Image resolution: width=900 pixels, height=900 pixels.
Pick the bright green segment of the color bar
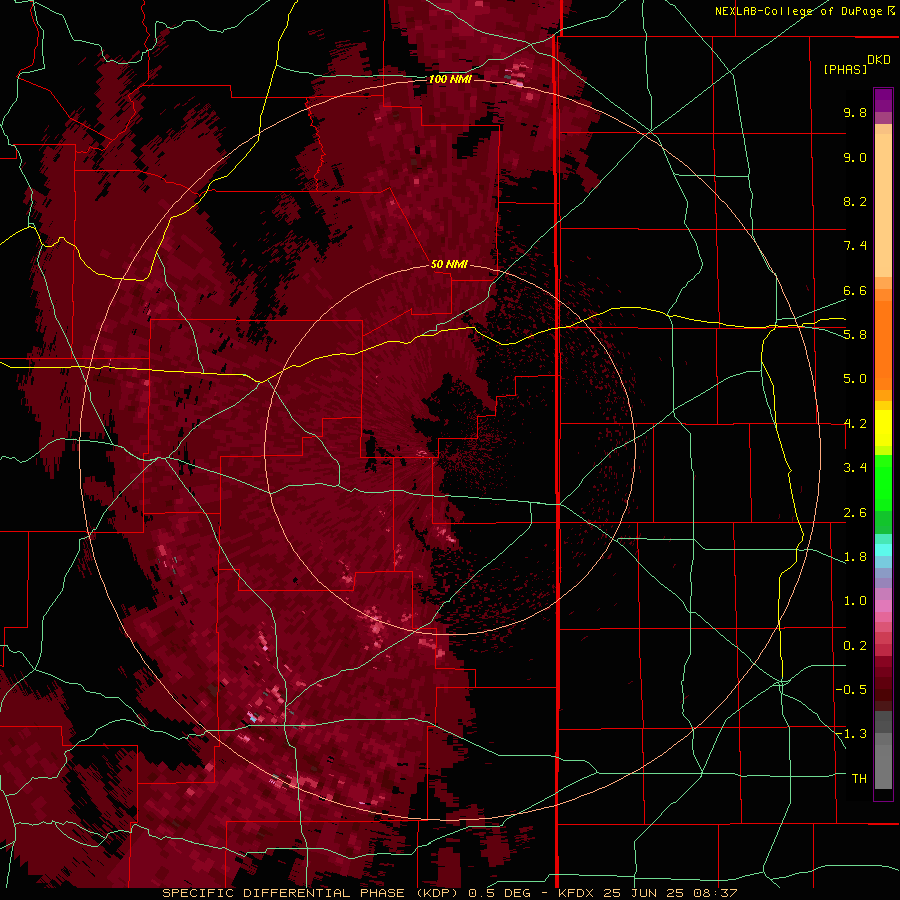(883, 483)
